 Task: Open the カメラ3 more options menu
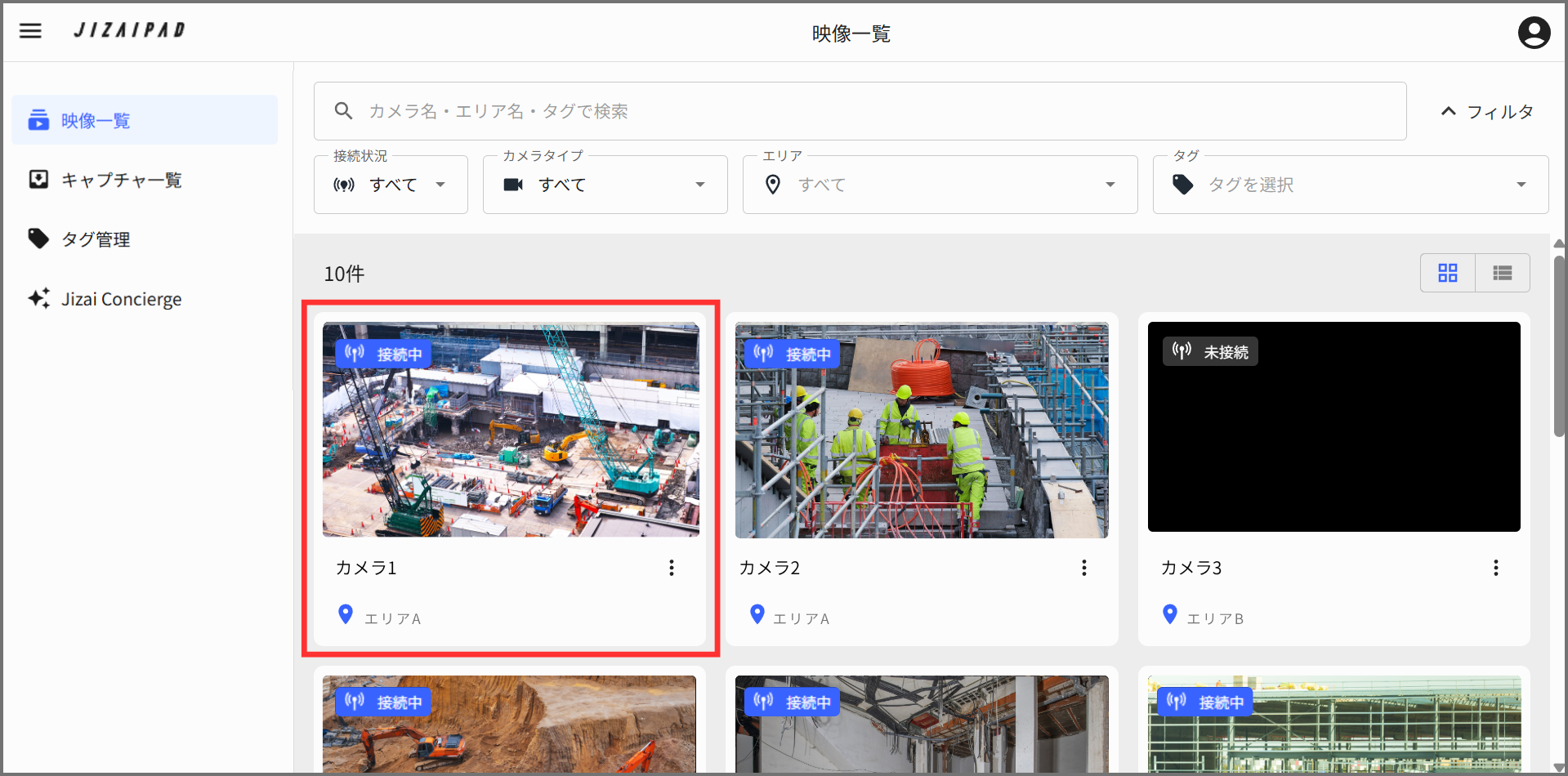1496,568
